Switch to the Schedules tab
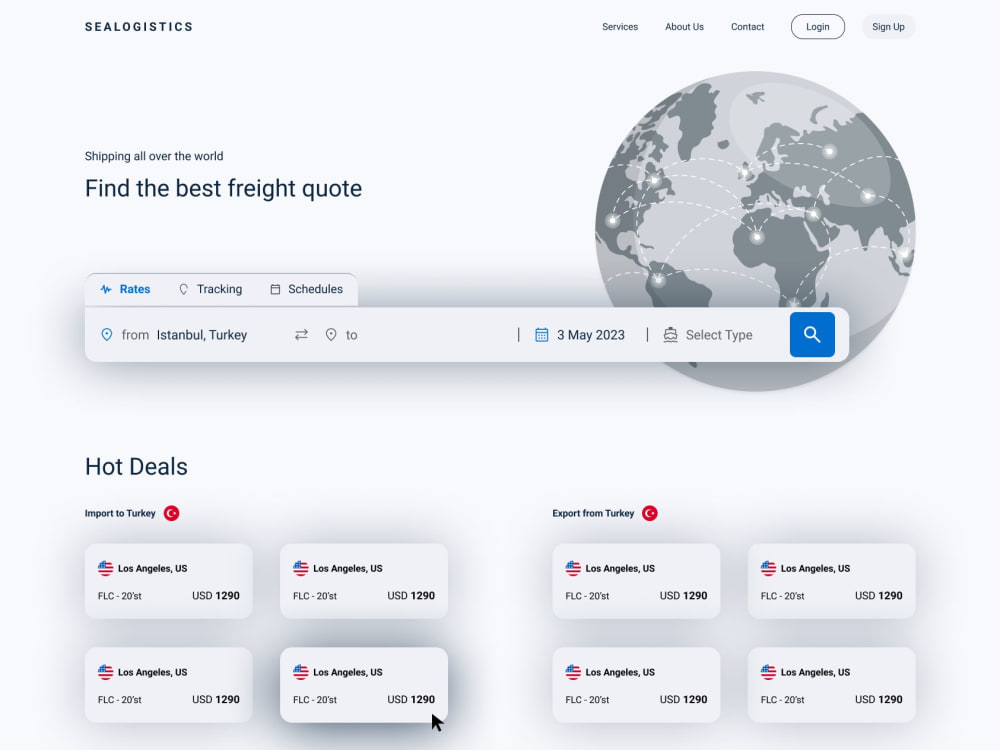This screenshot has height=750, width=1000. pyautogui.click(x=306, y=290)
